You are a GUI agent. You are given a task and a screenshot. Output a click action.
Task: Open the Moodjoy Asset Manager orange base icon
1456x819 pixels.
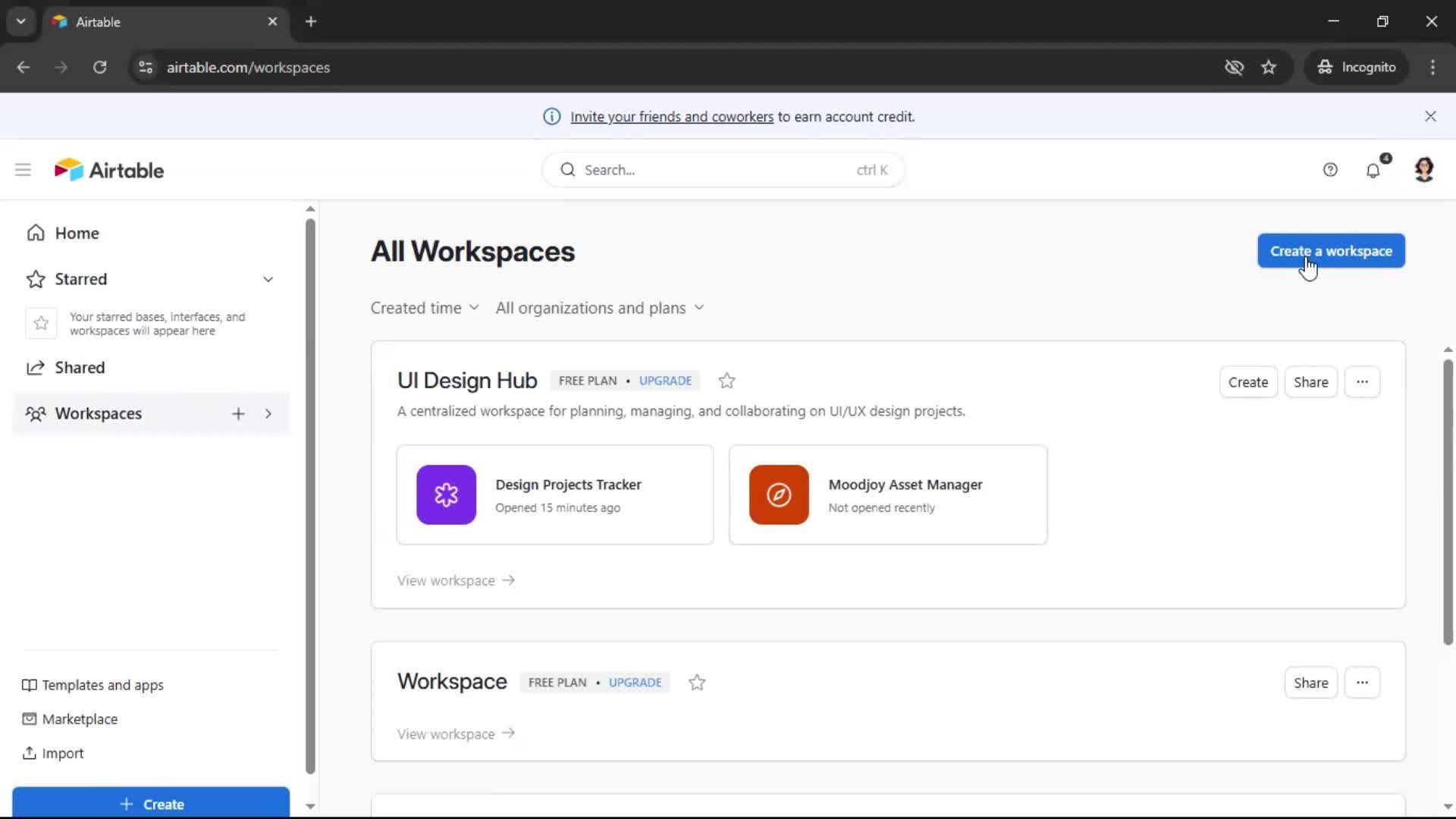point(779,494)
